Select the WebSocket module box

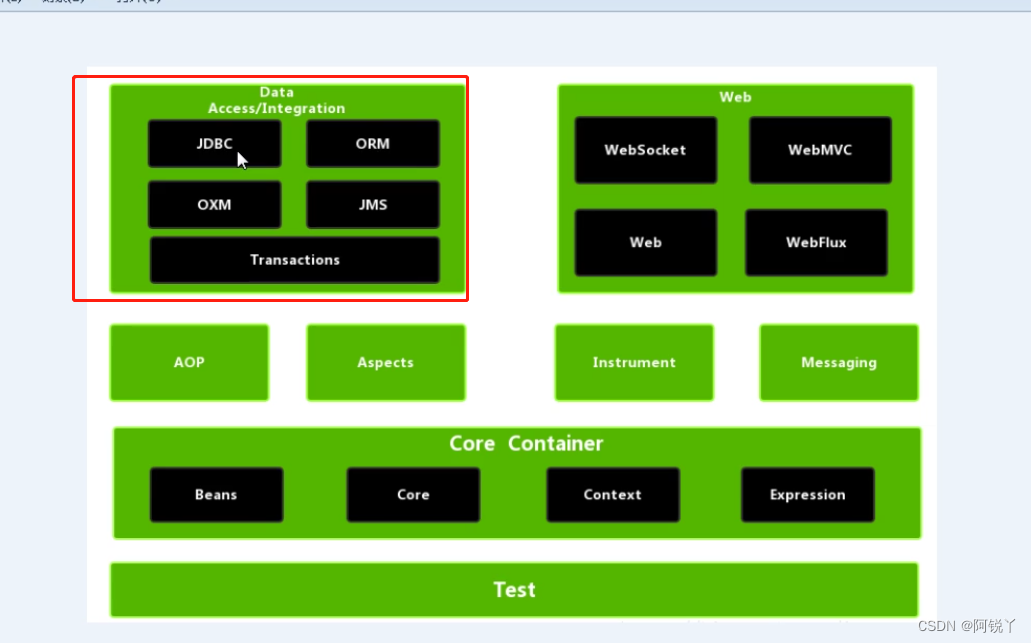(646, 150)
